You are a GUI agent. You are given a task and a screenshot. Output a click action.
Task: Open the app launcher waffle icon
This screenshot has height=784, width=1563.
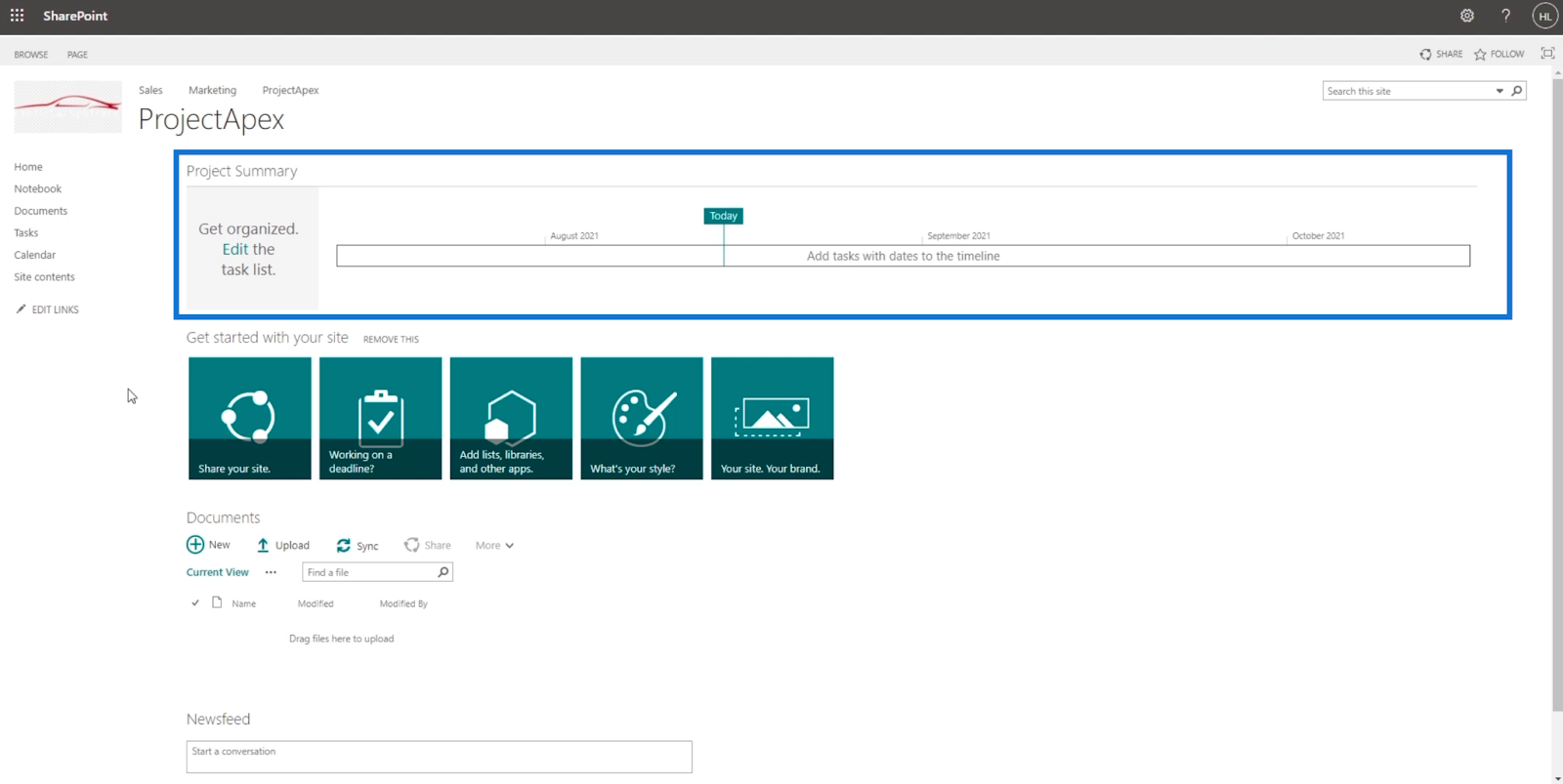point(17,16)
